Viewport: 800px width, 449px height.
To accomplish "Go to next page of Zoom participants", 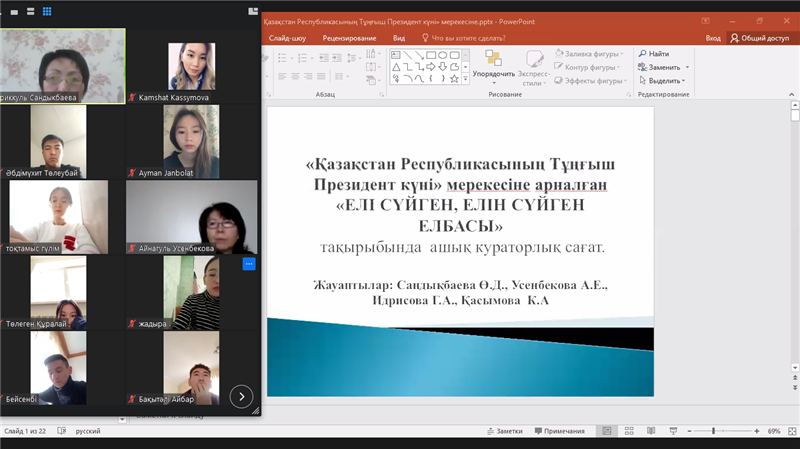I will pos(241,397).
